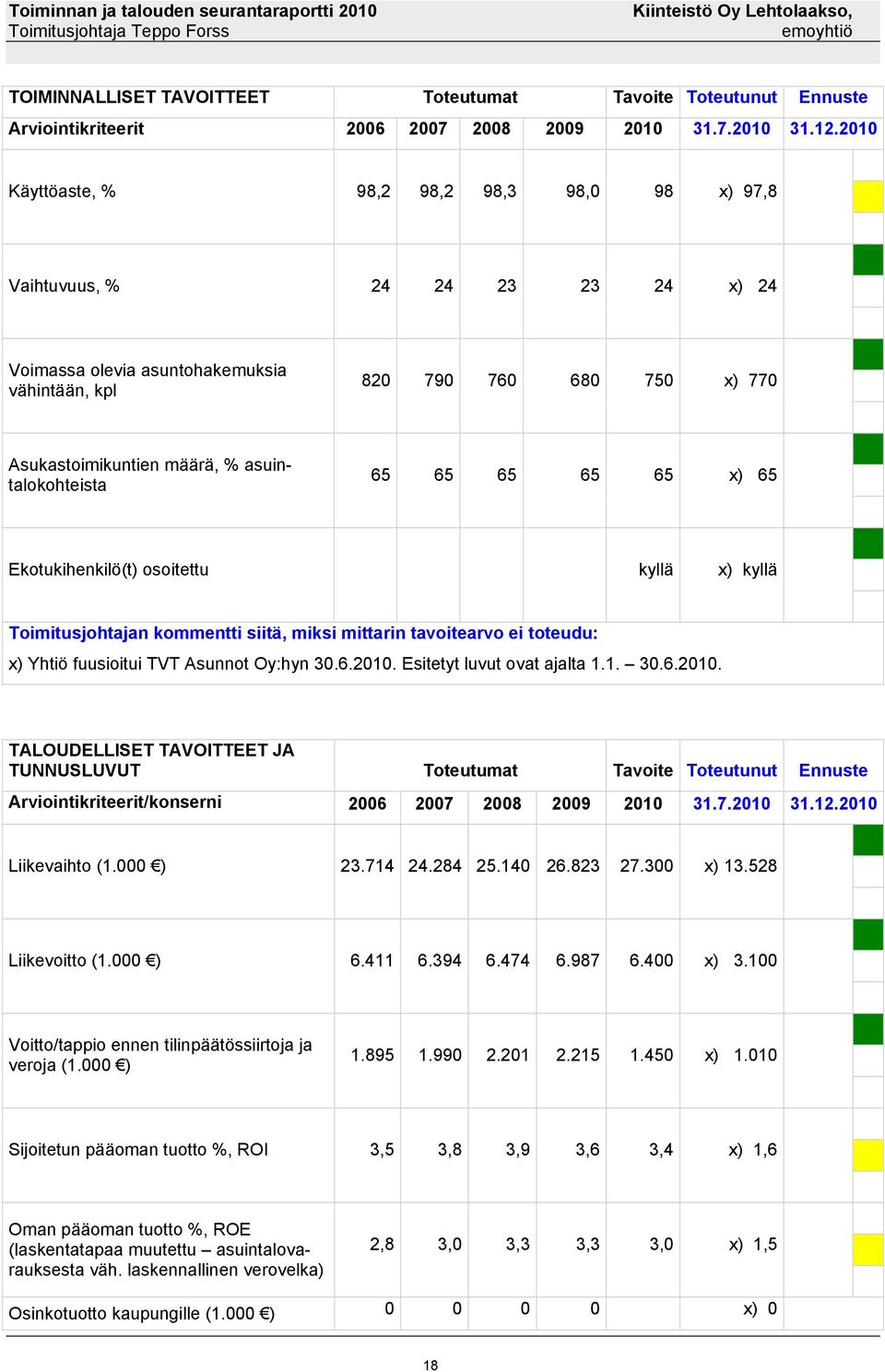The height and width of the screenshot is (1372, 885).
Task: Click Liikevaihto 2006 value '23.714'
Action: (367, 866)
